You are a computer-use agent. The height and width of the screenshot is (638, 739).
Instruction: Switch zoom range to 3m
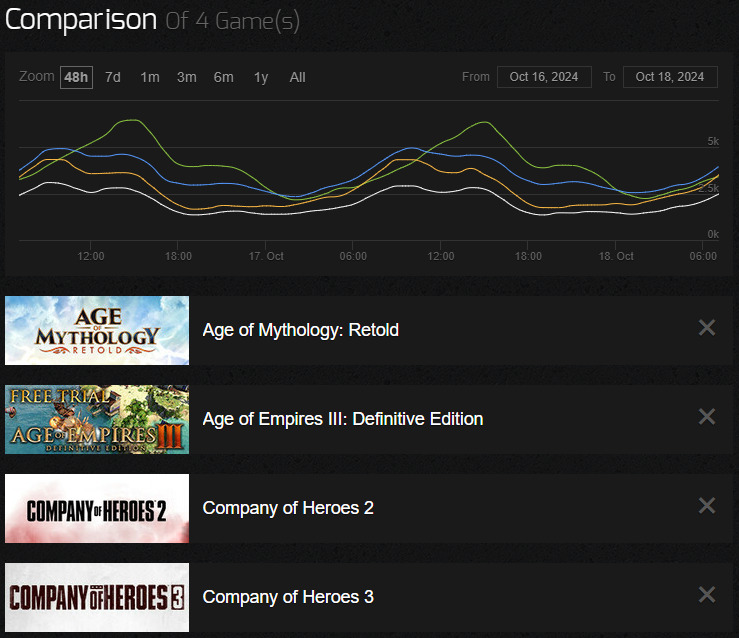pos(187,77)
